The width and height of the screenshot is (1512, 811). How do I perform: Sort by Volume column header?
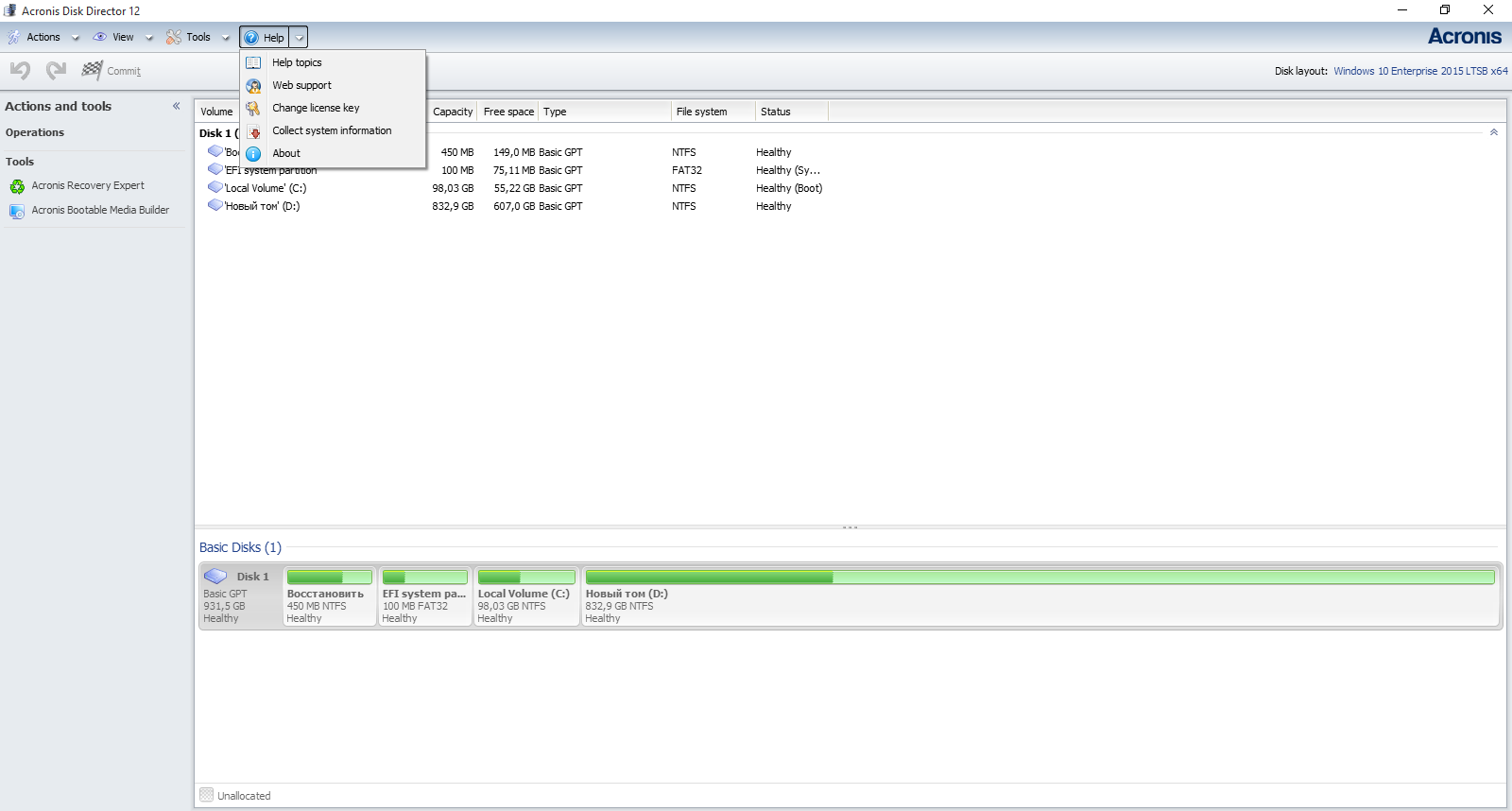coord(216,112)
